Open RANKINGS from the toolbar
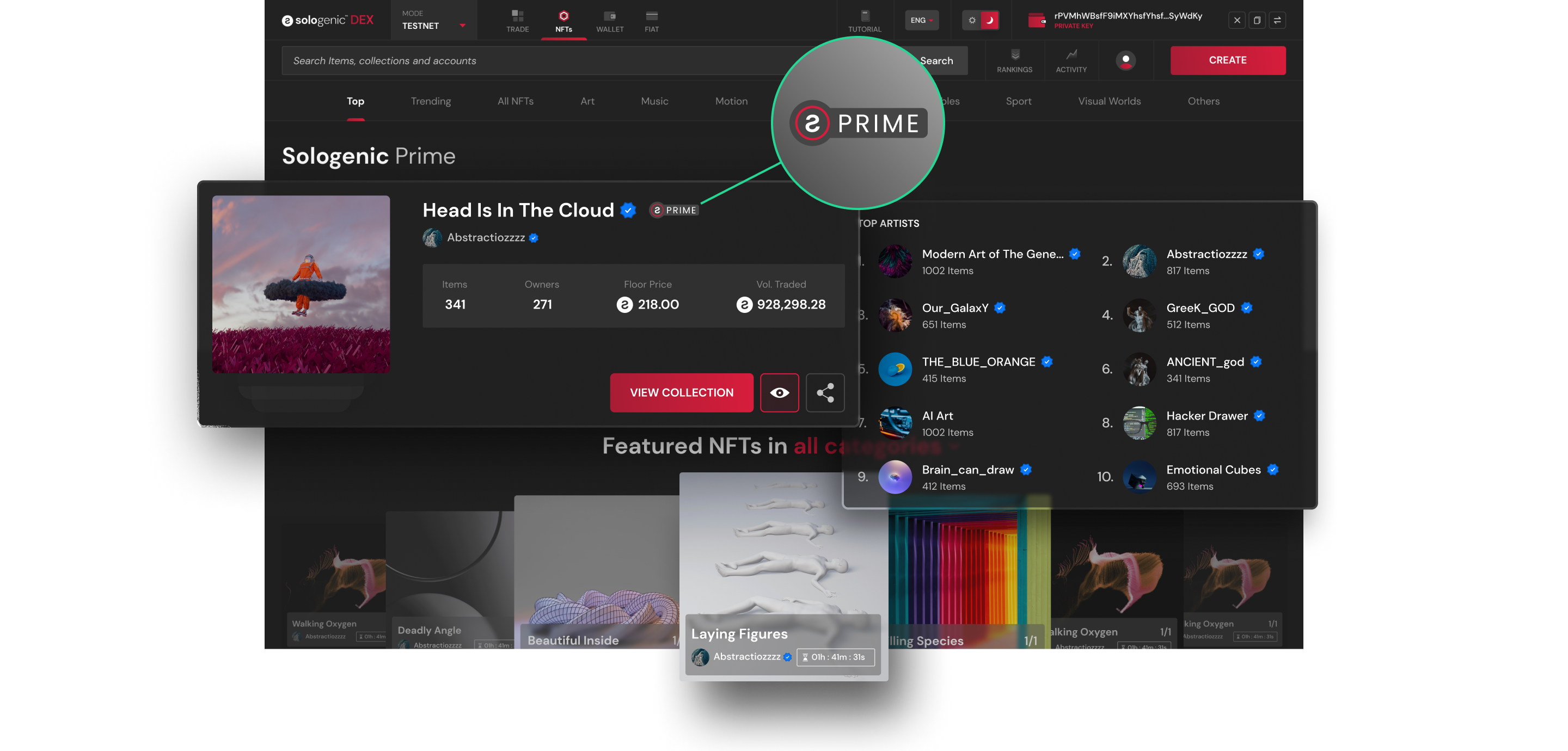 [x=1015, y=60]
